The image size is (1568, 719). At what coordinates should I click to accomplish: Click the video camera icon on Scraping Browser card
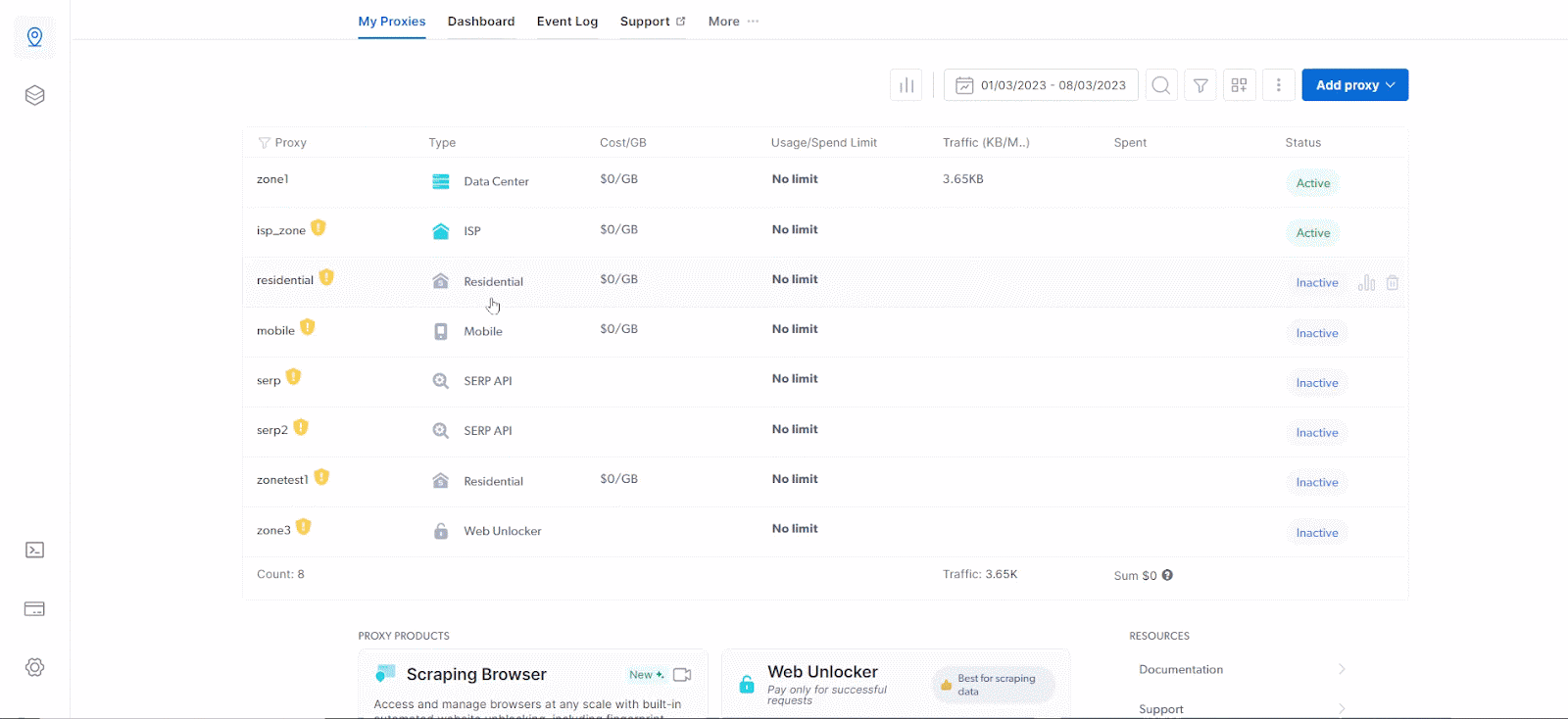(x=683, y=675)
